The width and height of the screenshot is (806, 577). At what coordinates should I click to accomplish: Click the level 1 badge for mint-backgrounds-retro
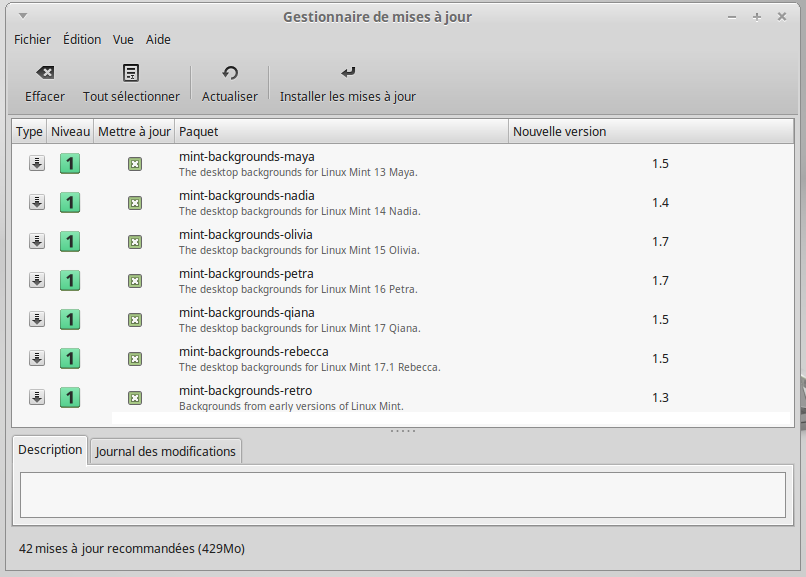70,398
